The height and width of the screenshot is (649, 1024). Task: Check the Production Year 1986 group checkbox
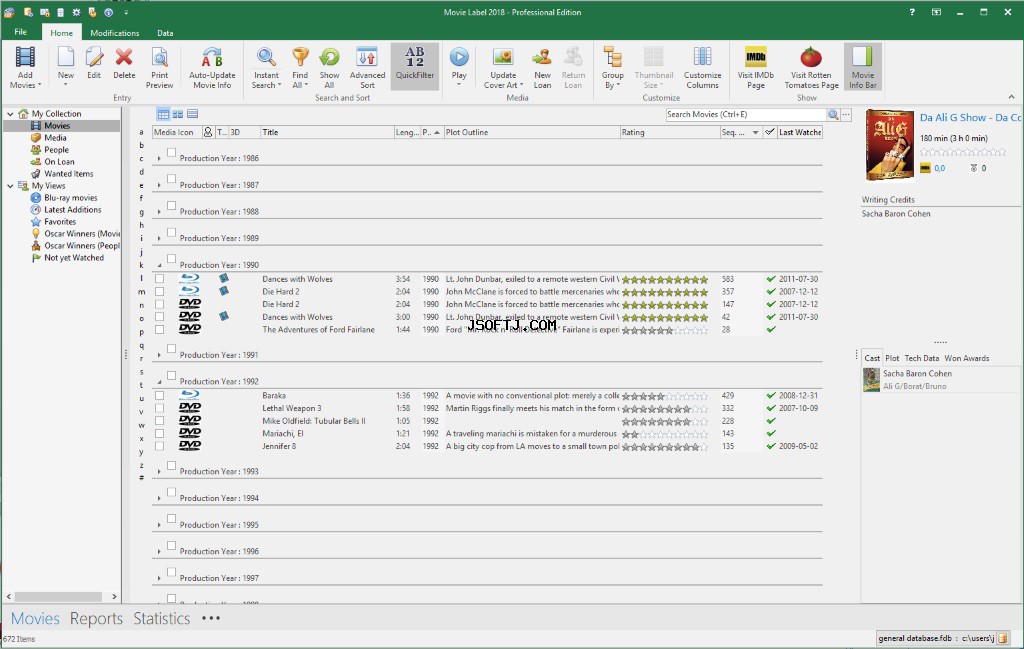171,152
